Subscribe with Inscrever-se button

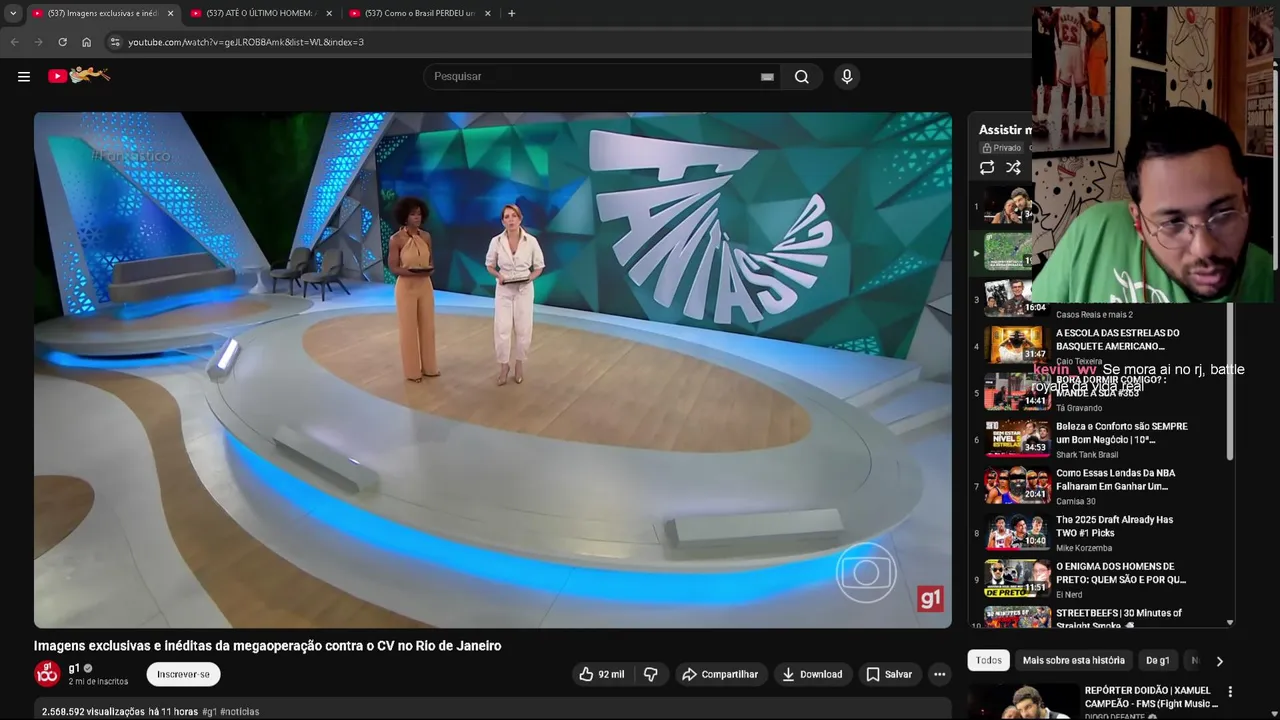coord(183,674)
